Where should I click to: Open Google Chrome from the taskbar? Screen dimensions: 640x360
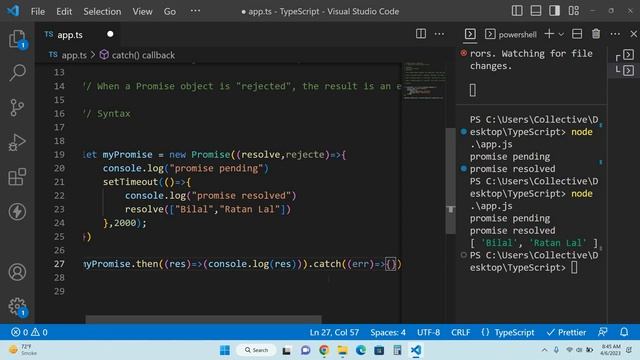pos(324,350)
